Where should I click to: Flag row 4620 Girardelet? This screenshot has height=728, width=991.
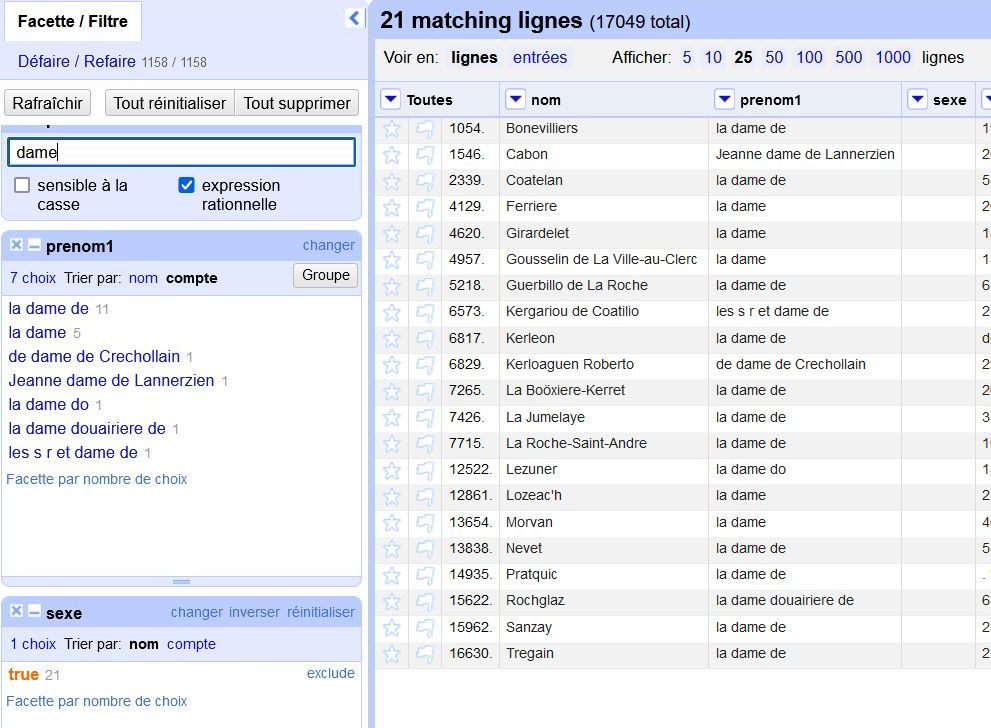pos(425,234)
